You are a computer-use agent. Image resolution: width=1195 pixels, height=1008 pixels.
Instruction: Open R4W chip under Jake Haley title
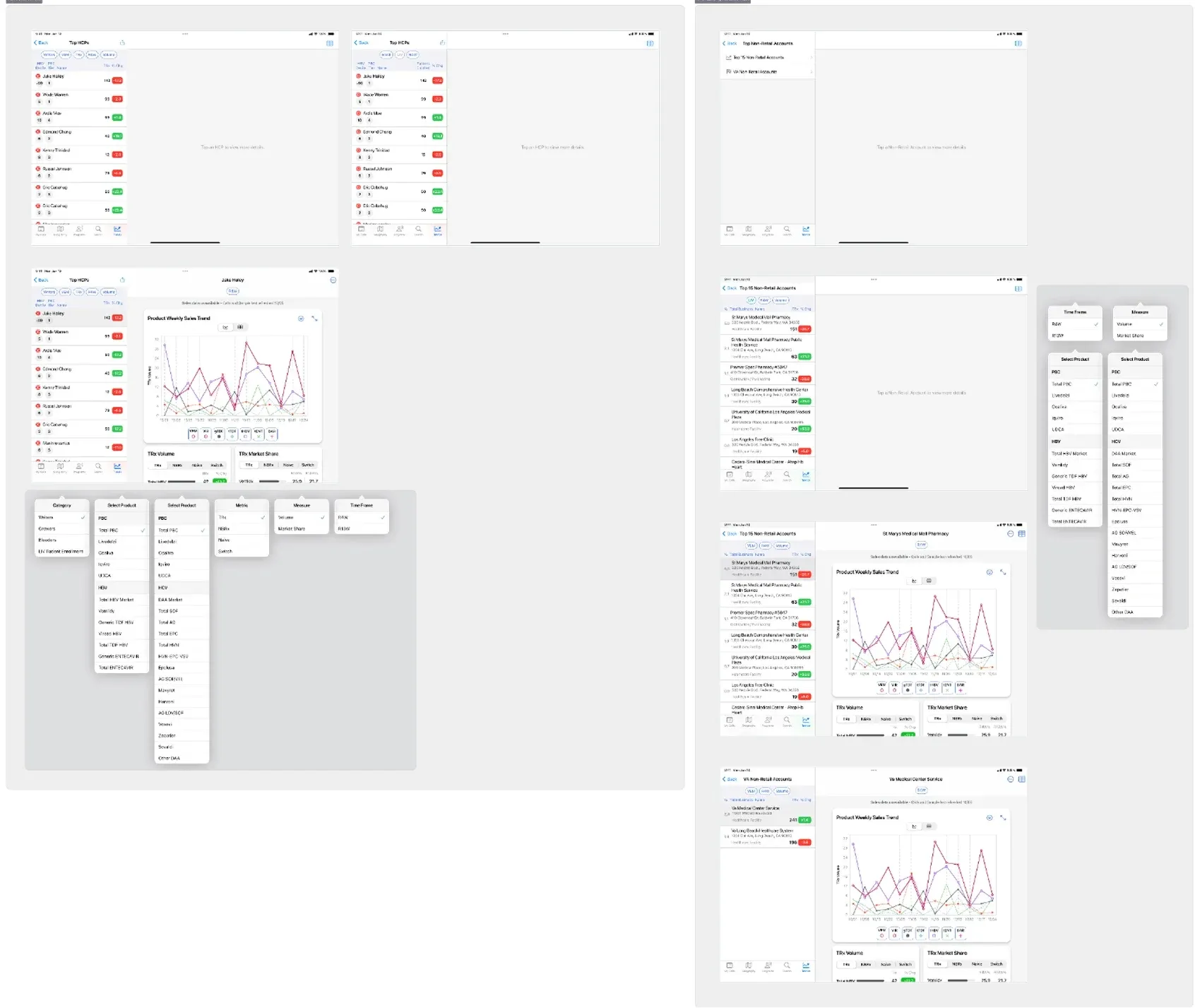(x=232, y=291)
